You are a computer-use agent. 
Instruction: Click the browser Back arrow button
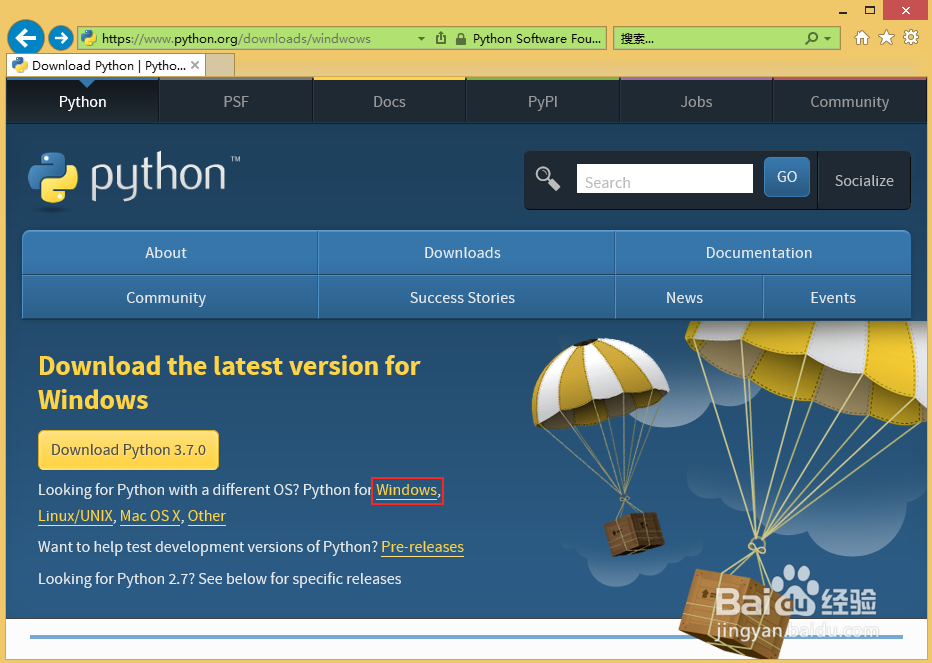click(26, 38)
